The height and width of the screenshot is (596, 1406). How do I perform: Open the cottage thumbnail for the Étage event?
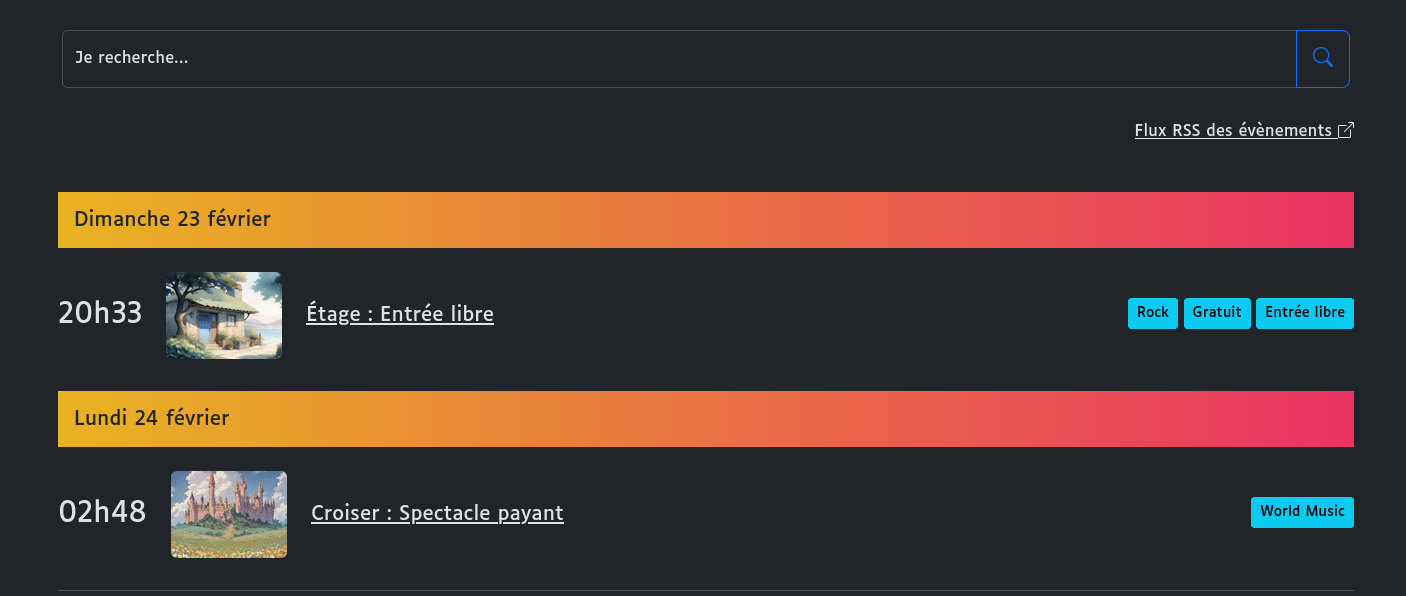click(x=224, y=315)
